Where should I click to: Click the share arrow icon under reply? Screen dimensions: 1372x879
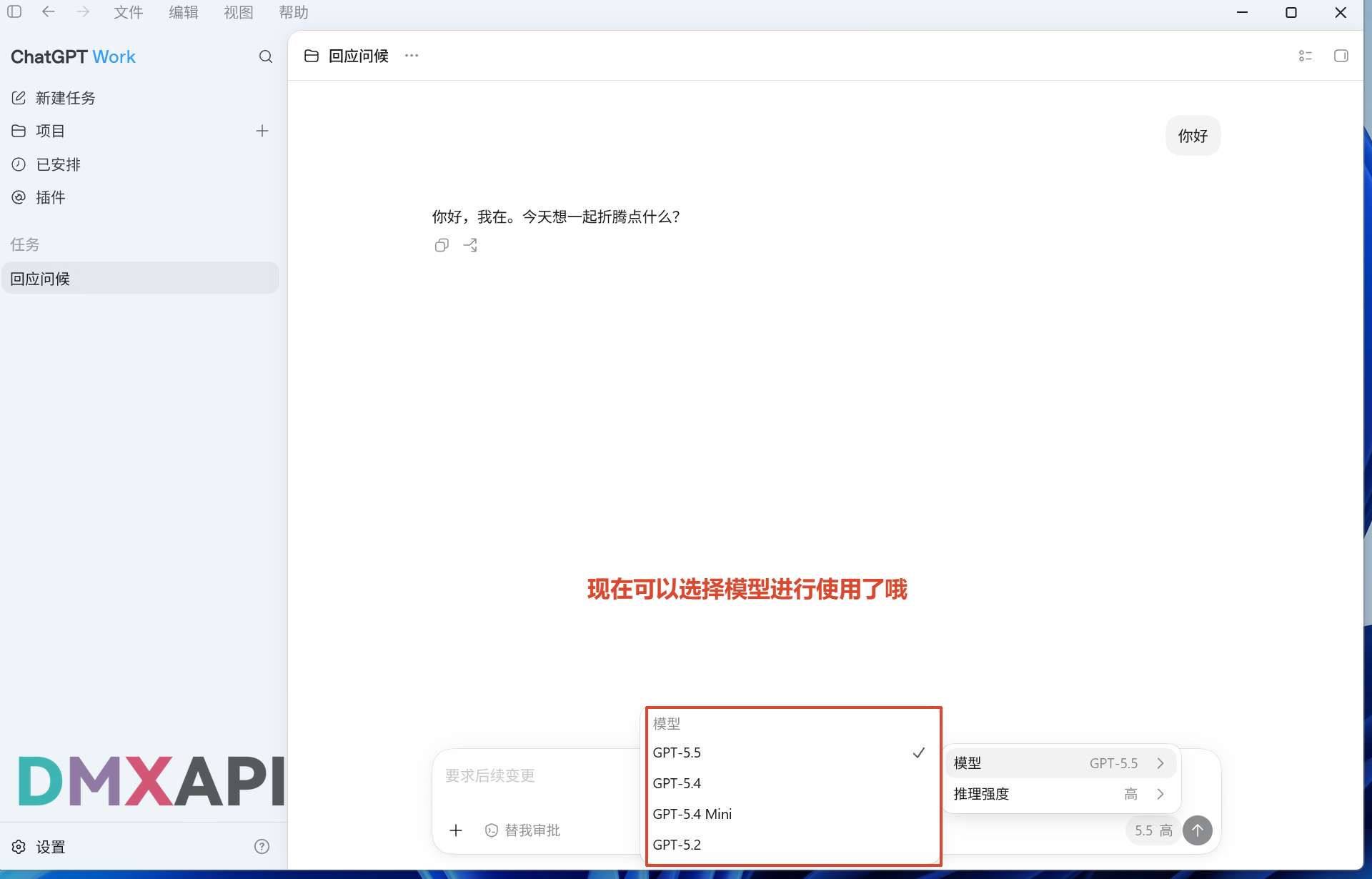470,245
